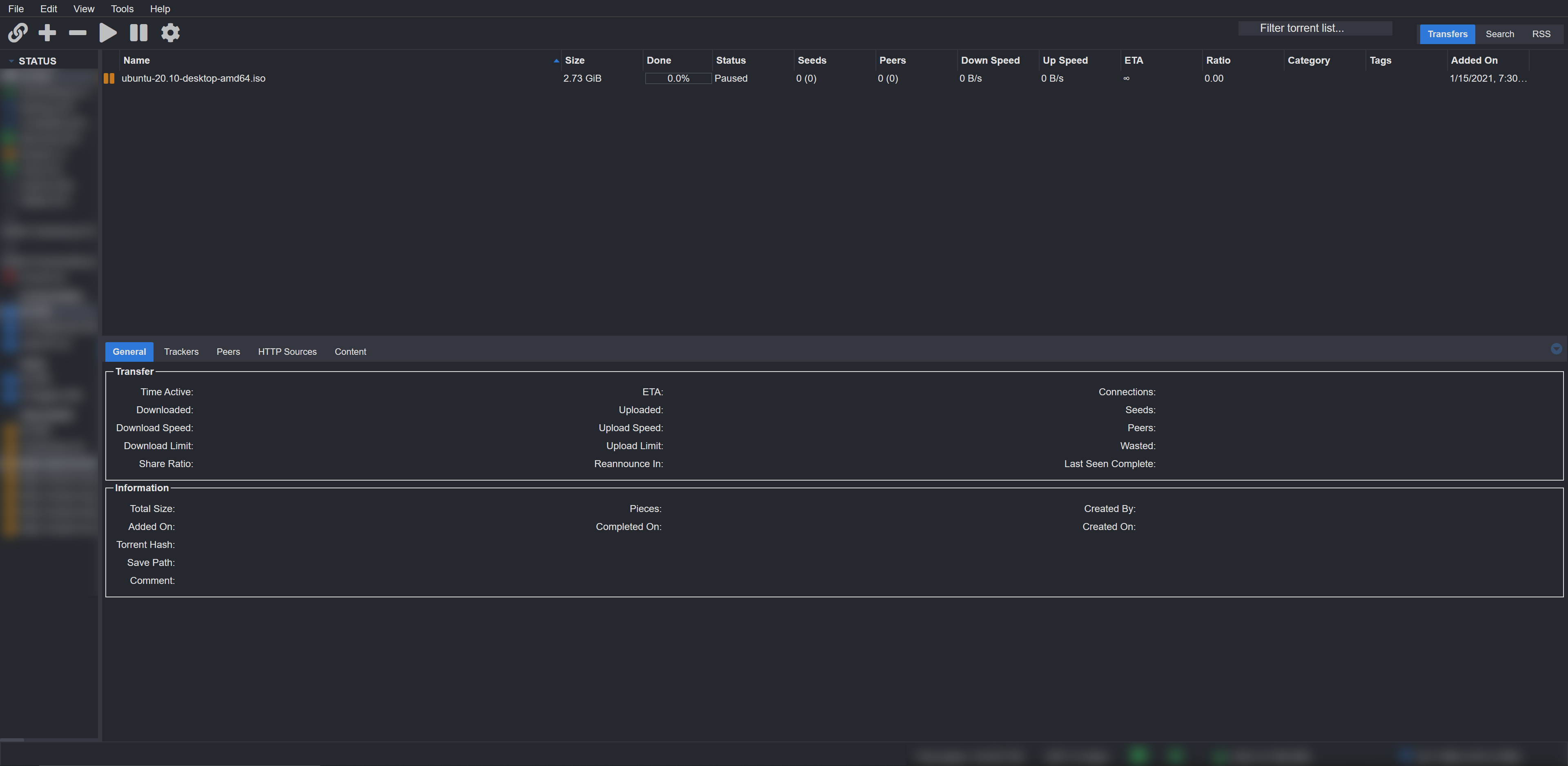Open the HTTP Sources tab

[287, 351]
